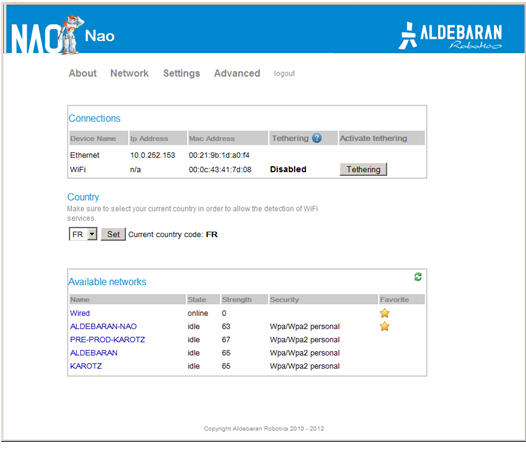Viewport: 526px width, 452px height.
Task: Open the About menu
Action: pyautogui.click(x=83, y=73)
